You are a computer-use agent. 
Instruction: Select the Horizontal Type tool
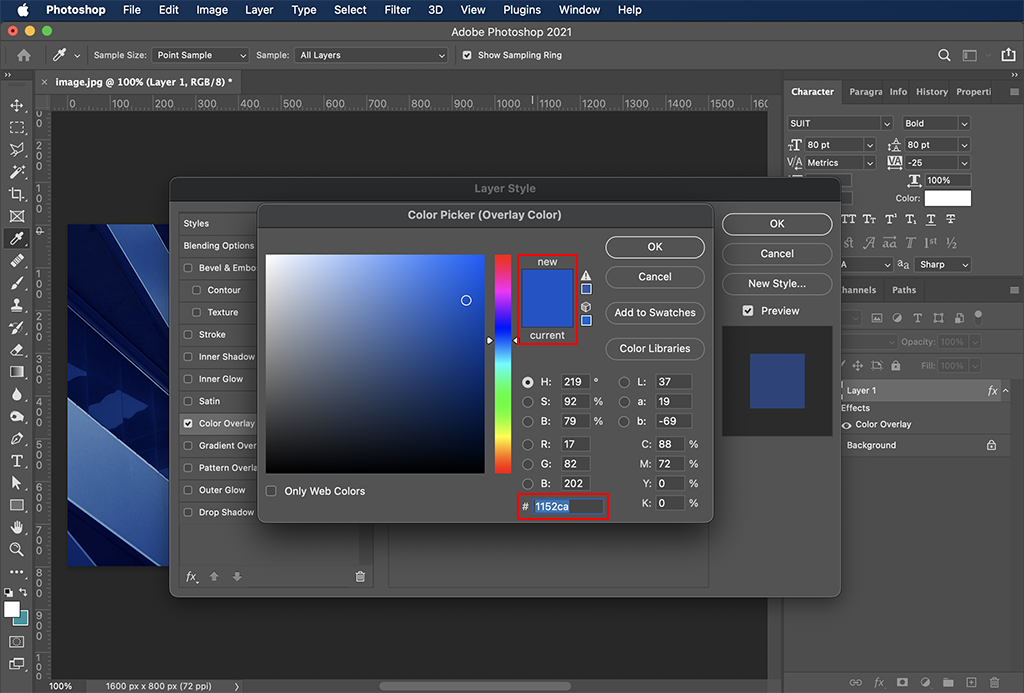pyautogui.click(x=17, y=460)
